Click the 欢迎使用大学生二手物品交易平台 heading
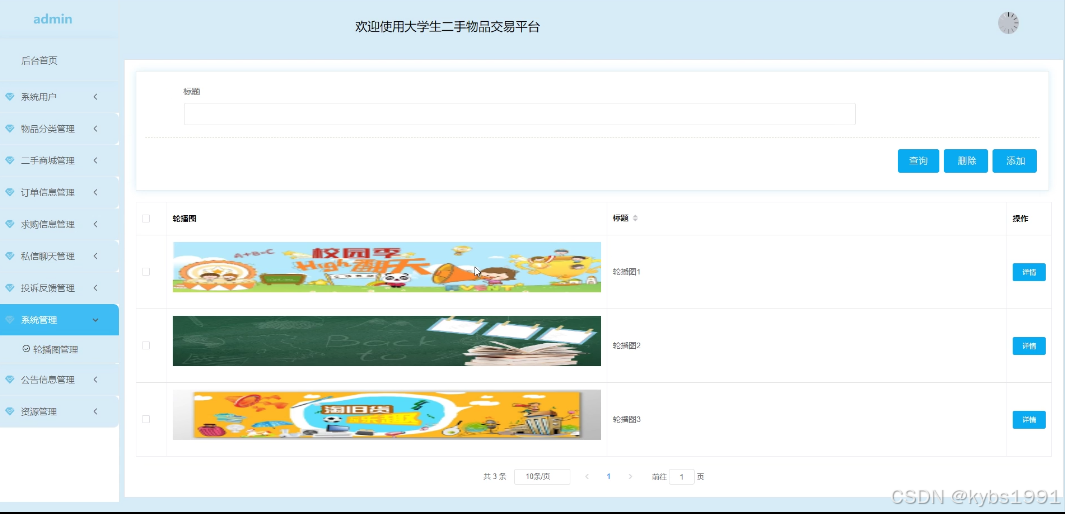This screenshot has height=514, width=1065. point(448,27)
